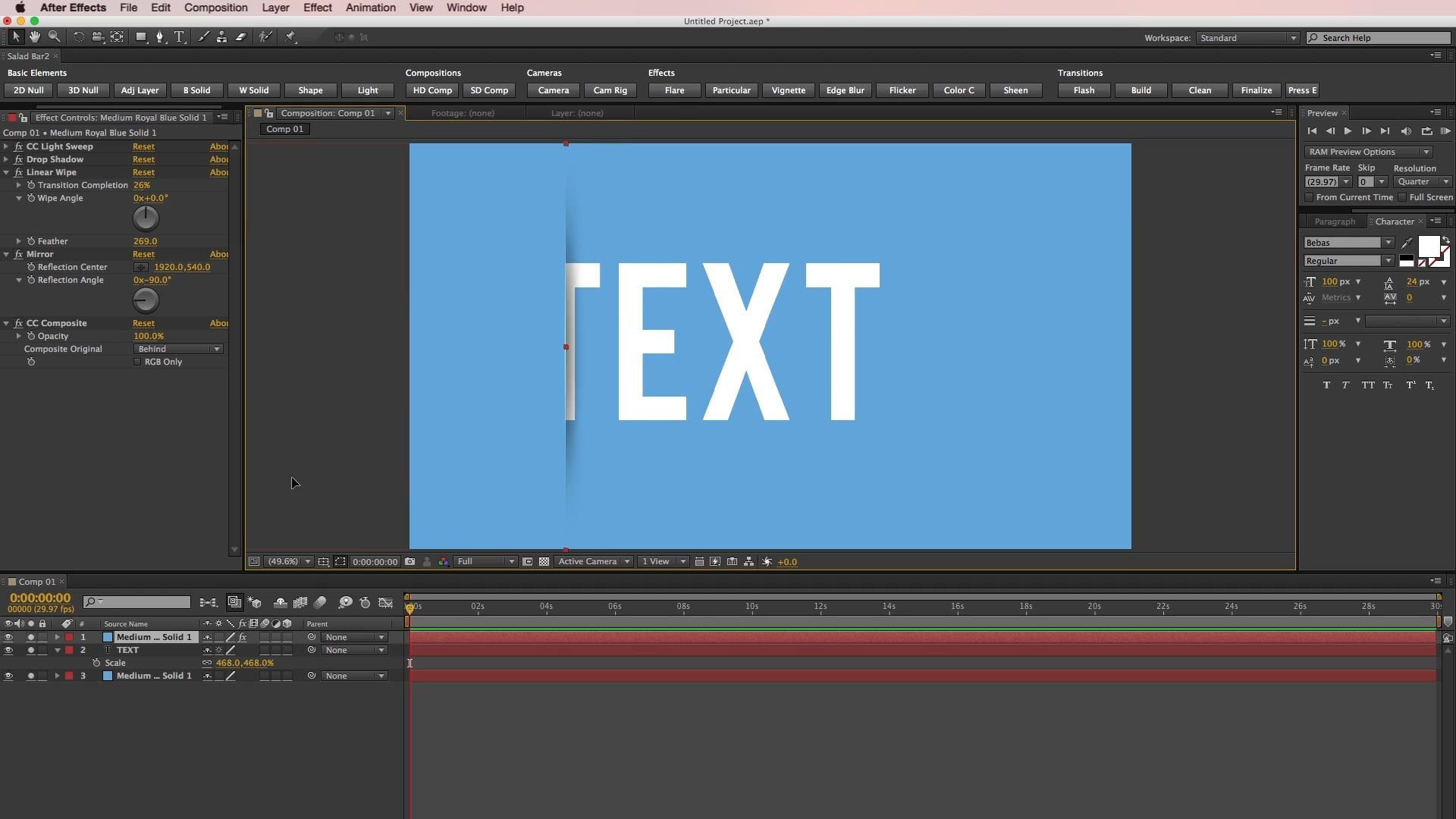Click the Adj Layer button
Screen dimensions: 1456x819
(140, 90)
